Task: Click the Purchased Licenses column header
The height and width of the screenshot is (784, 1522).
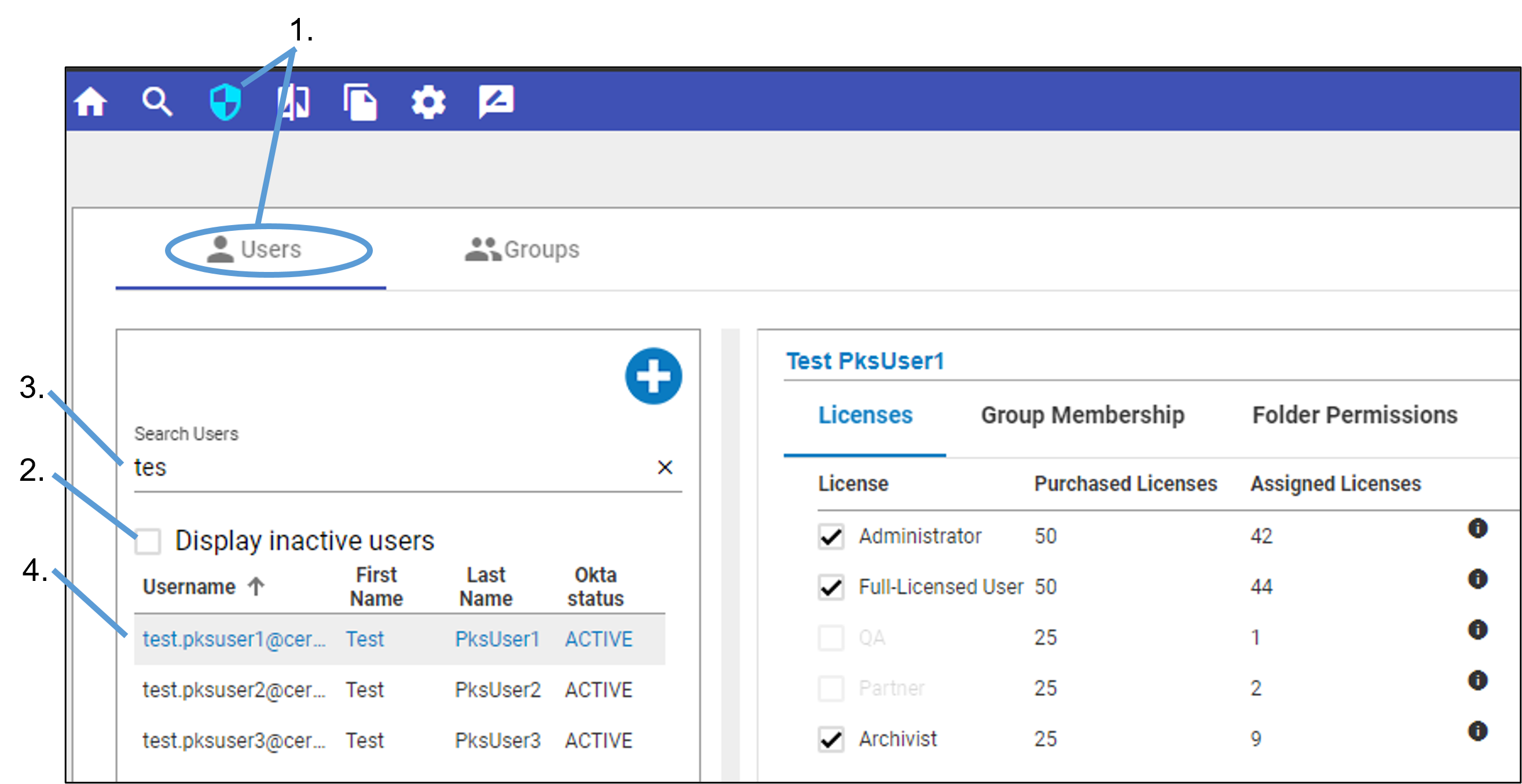Action: click(1125, 484)
